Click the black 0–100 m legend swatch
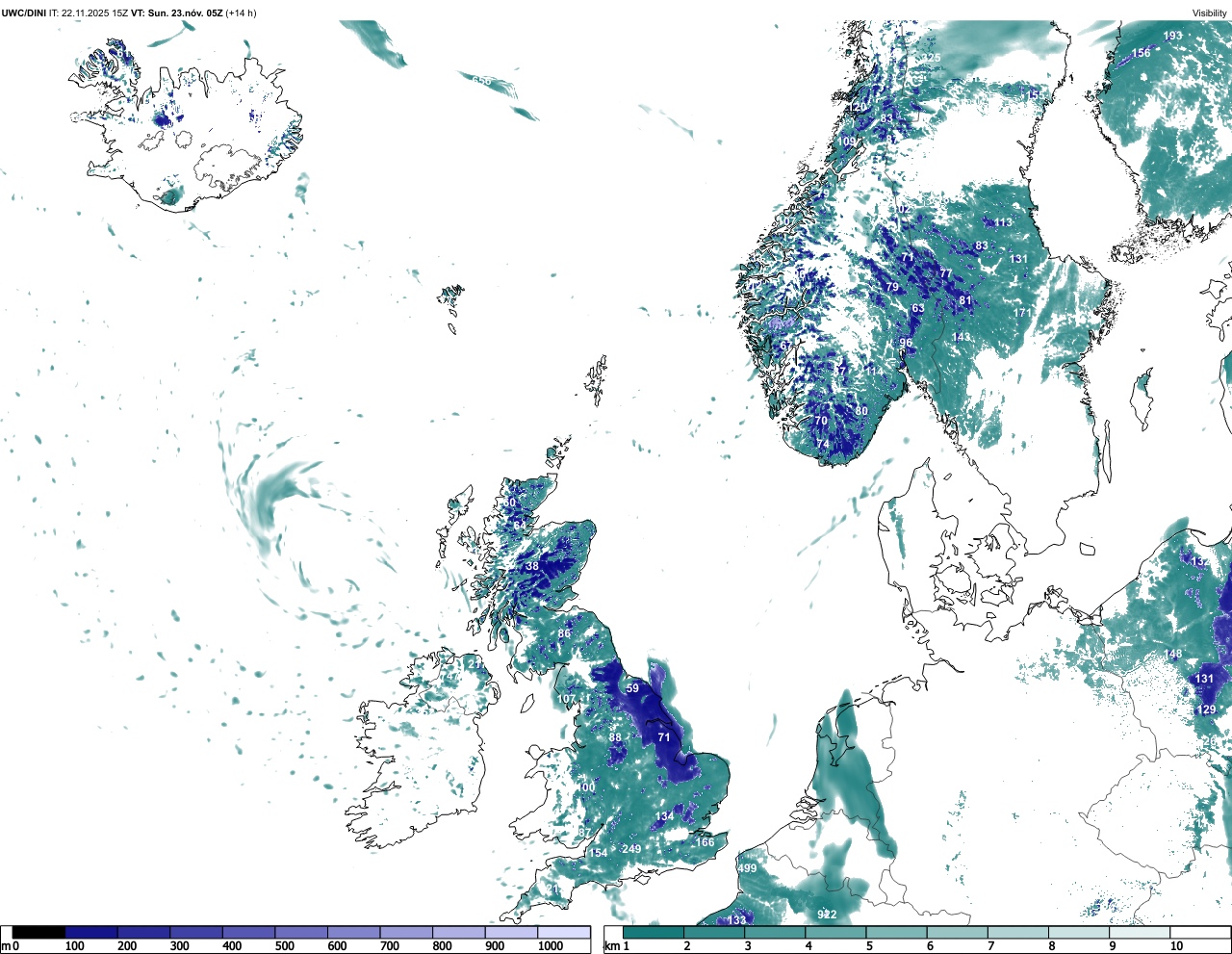Viewport: 1232px width, 954px height. tap(38, 933)
